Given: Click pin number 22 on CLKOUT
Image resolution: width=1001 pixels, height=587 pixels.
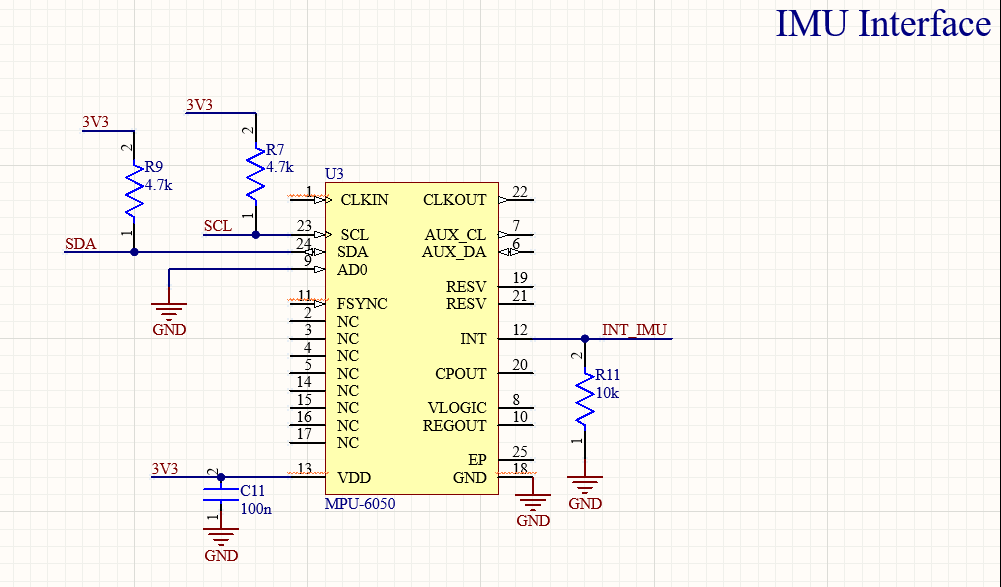Looking at the screenshot, I should coord(520,192).
